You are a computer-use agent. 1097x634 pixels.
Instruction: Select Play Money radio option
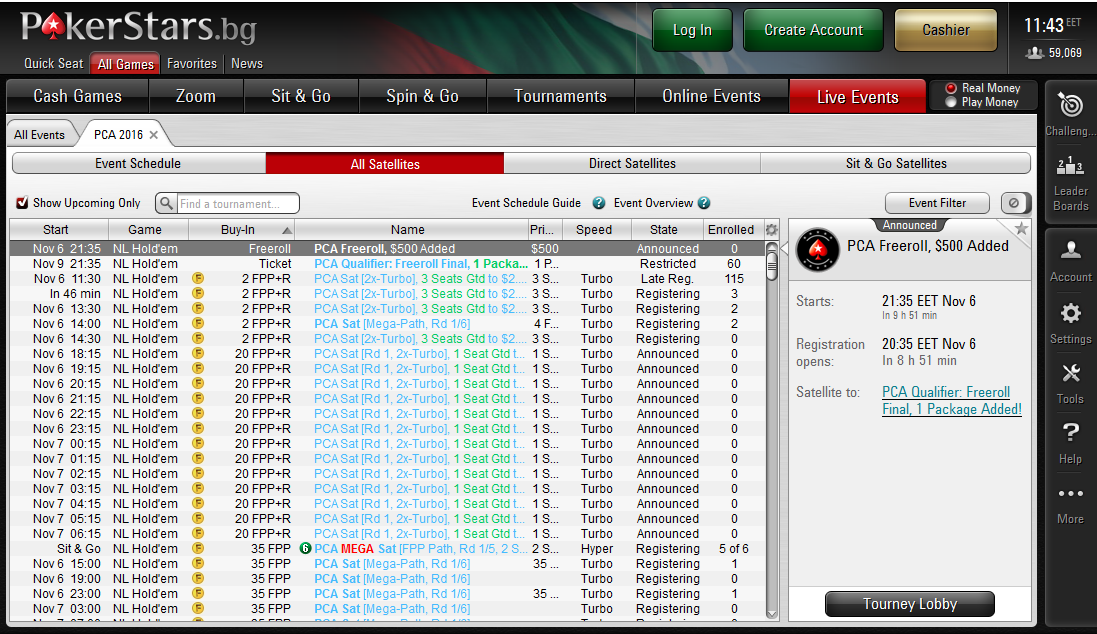coord(951,102)
